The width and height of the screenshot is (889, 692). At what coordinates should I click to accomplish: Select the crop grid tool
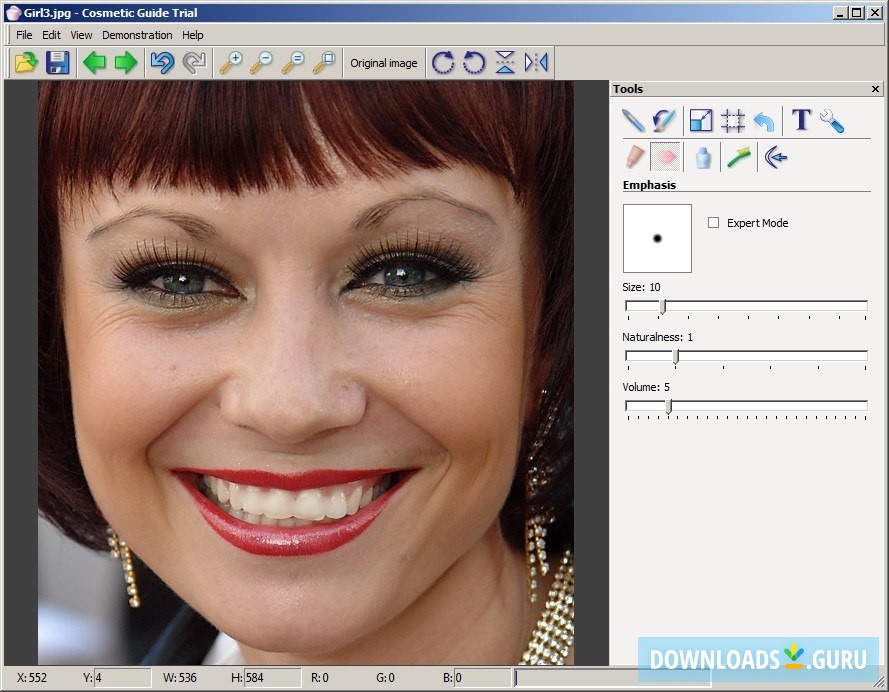[x=733, y=120]
